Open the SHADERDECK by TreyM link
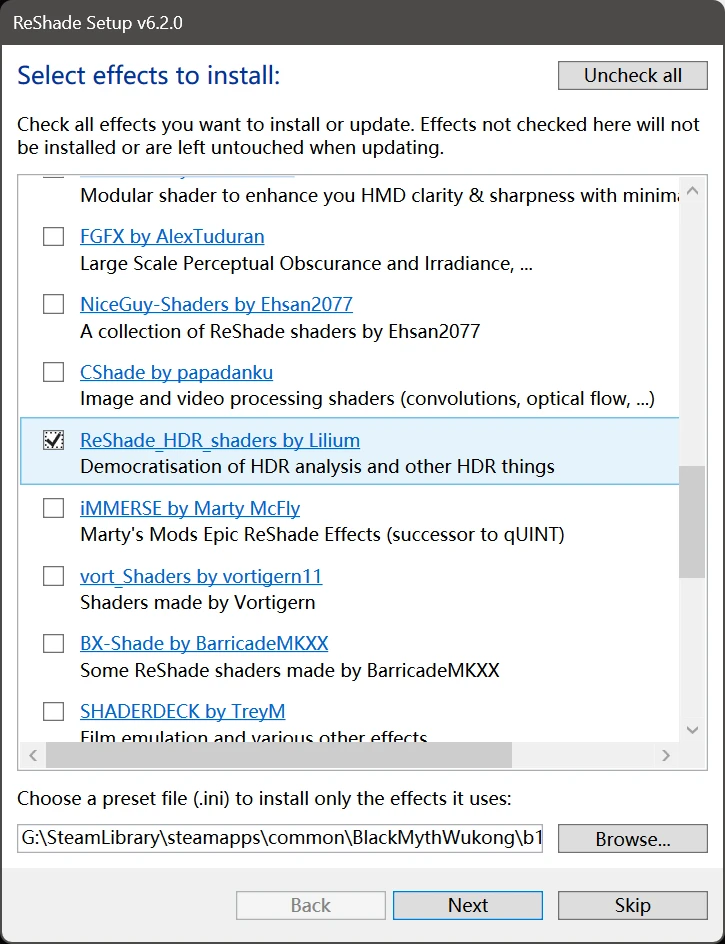This screenshot has width=725, height=944. 182,712
